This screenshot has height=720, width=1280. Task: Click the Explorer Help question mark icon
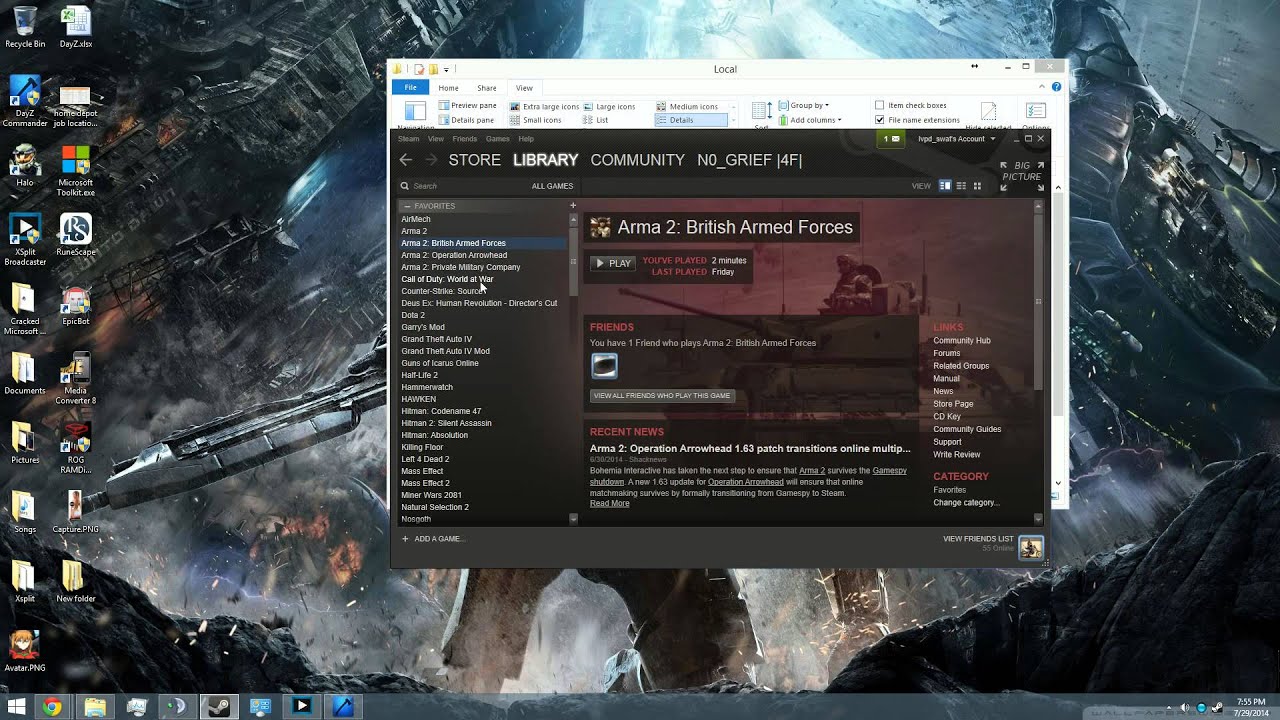click(1056, 87)
